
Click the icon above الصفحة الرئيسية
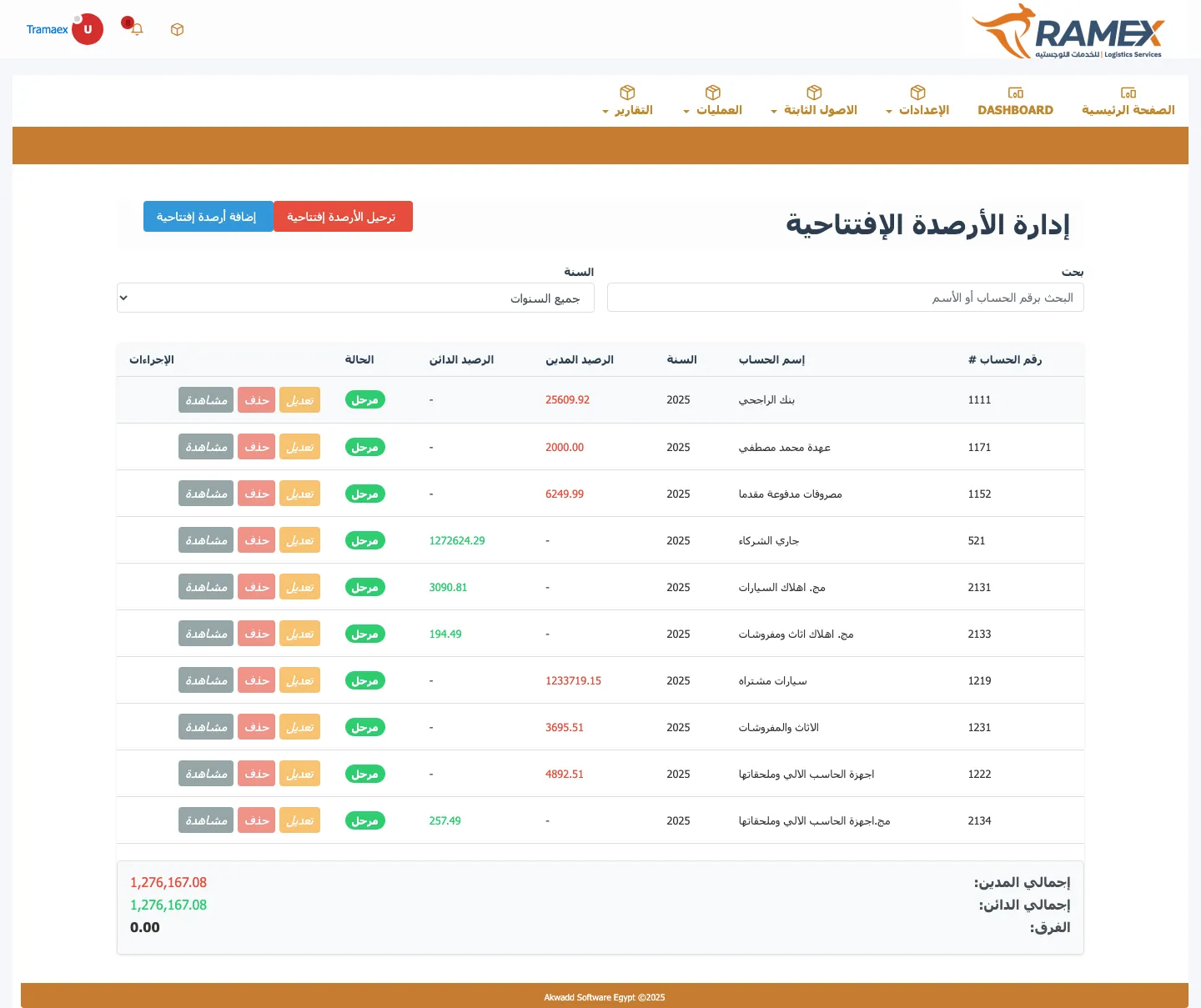[1128, 93]
